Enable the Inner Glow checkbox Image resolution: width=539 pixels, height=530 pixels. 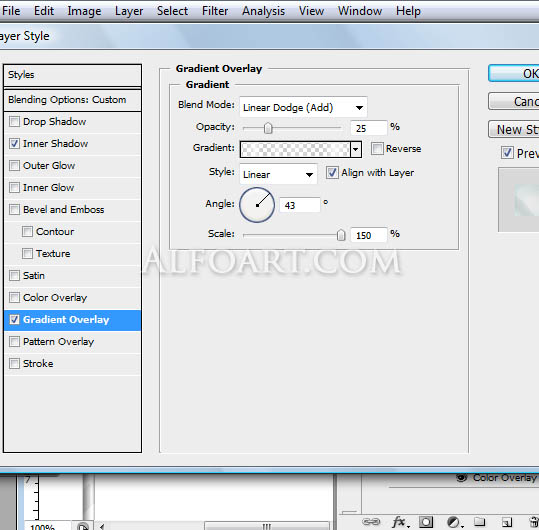tap(14, 187)
